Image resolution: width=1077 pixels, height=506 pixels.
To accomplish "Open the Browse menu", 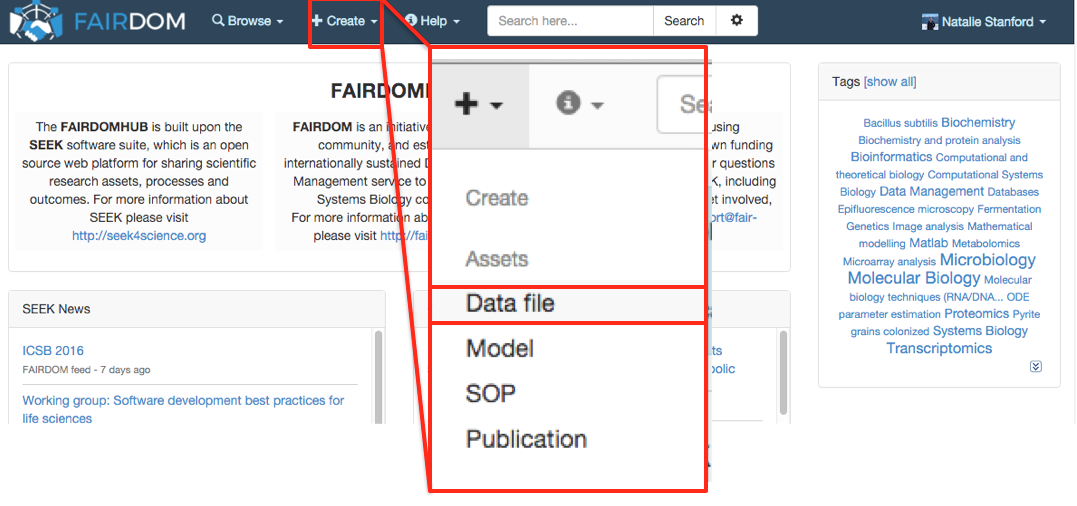I will coord(248,21).
